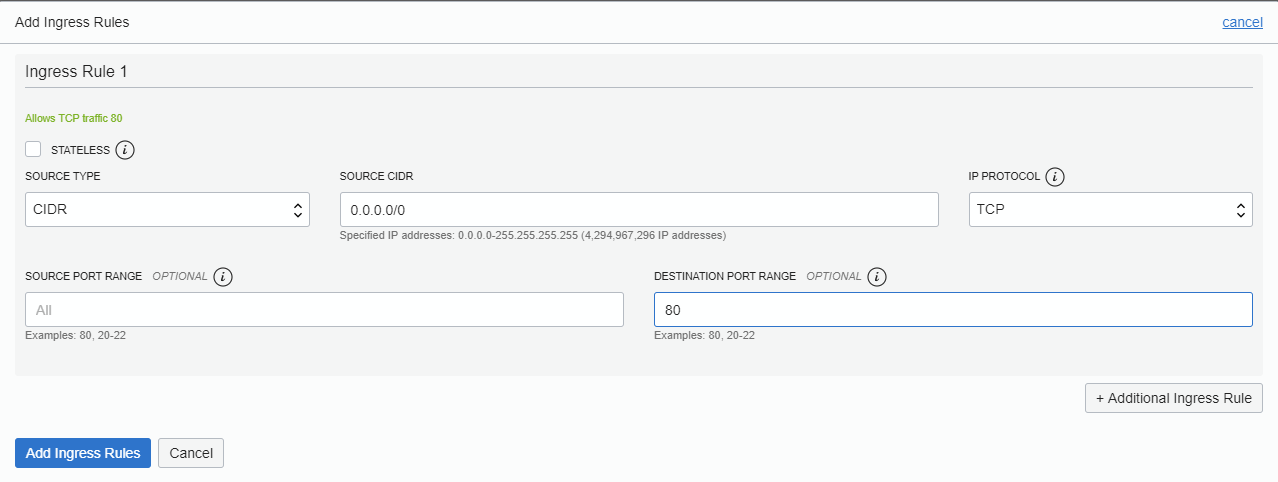Click the Source Port Range info icon

point(223,277)
